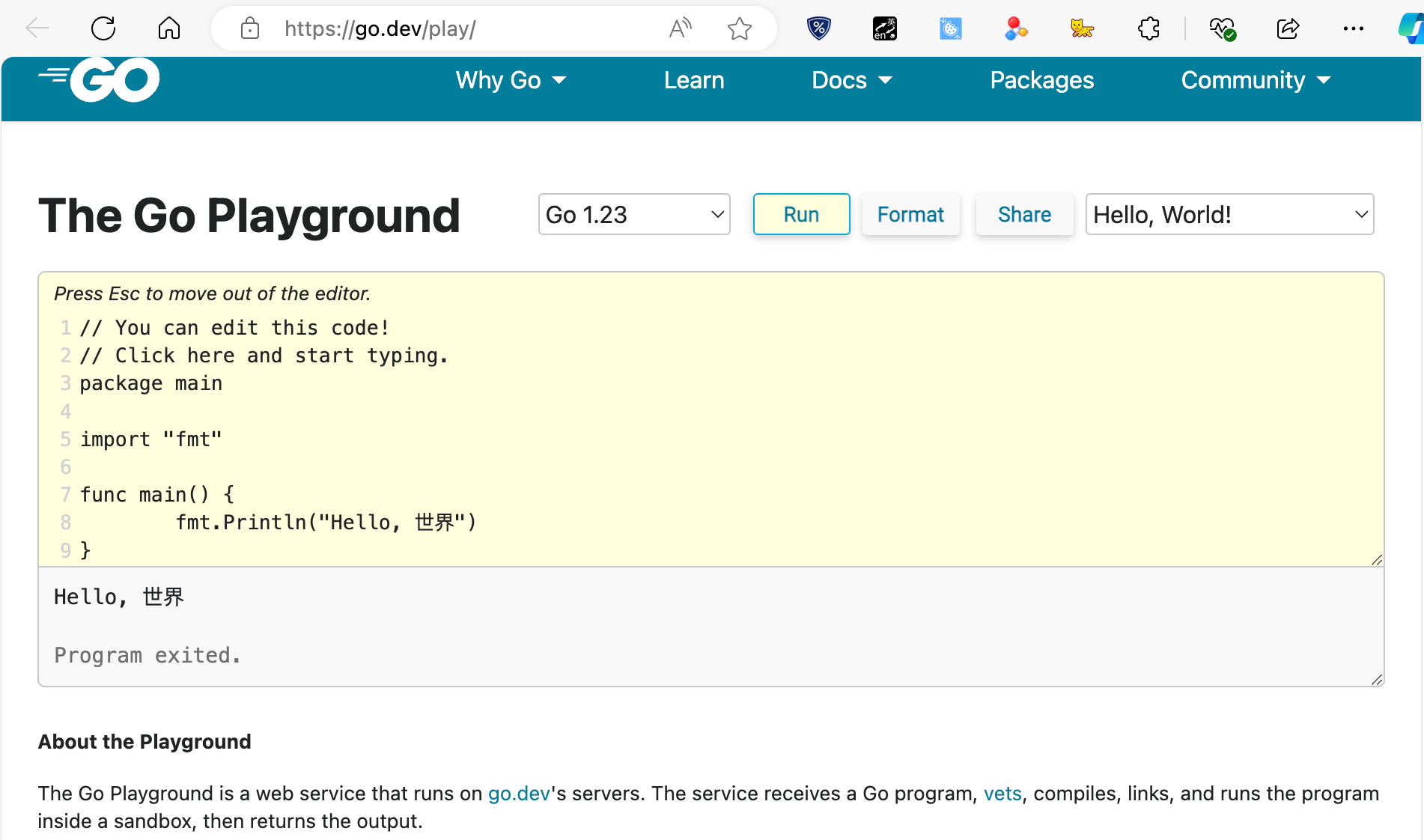Viewport: 1424px width, 840px height.
Task: View site information via lock icon
Action: click(x=250, y=29)
